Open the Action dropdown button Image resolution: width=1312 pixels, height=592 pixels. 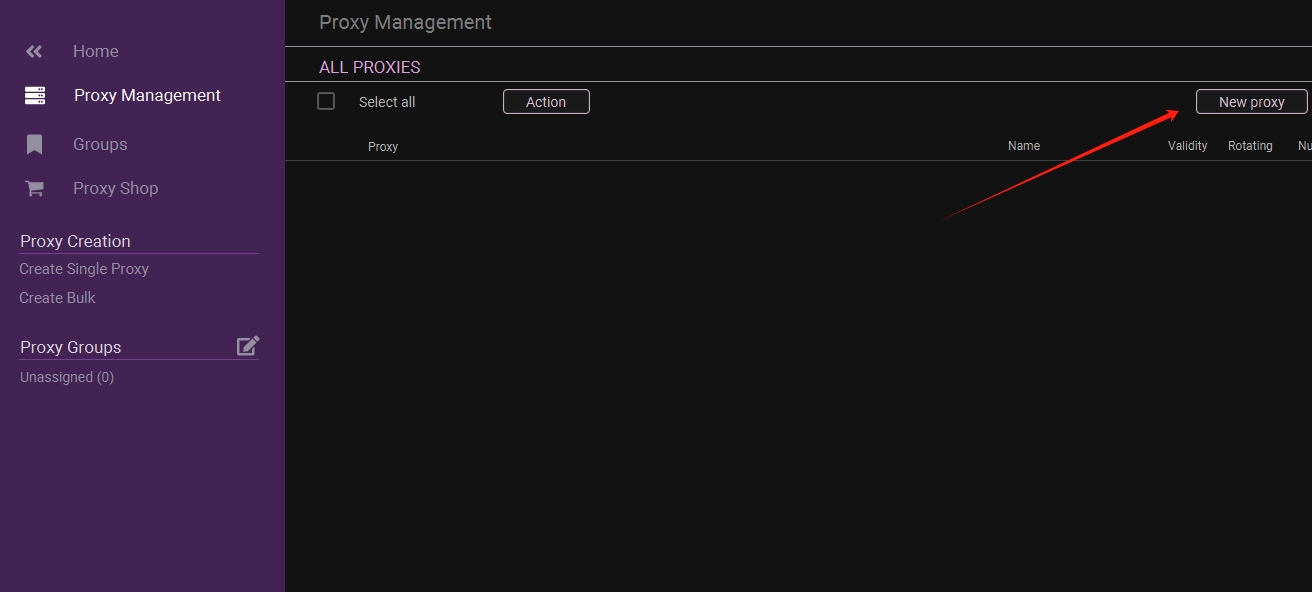[x=546, y=102]
